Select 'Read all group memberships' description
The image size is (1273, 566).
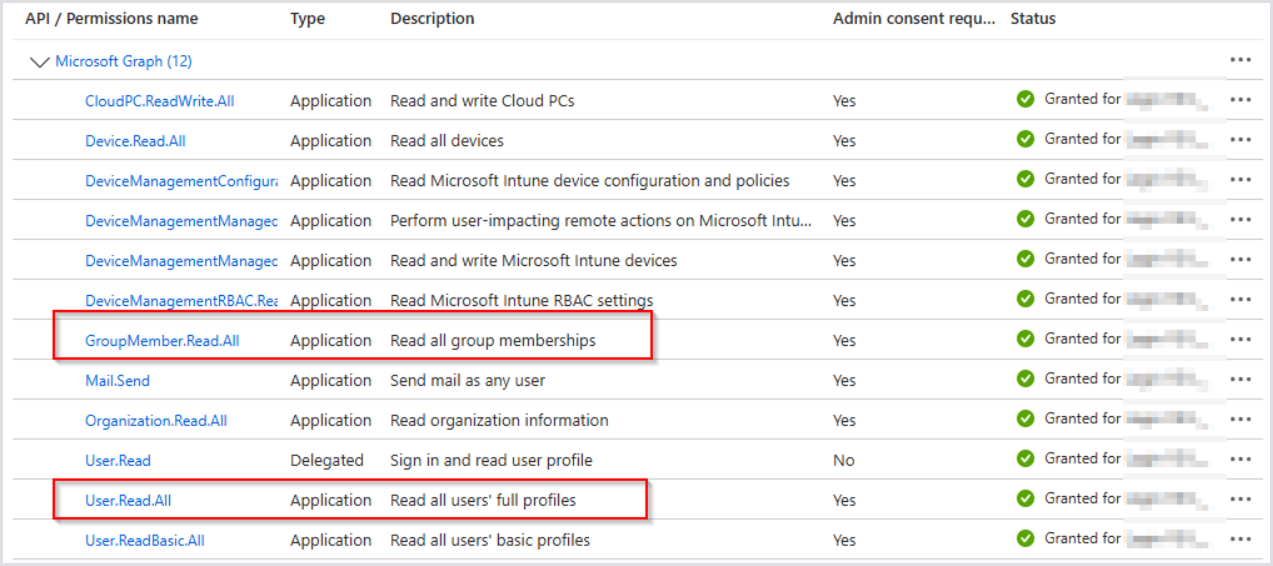[x=493, y=341]
